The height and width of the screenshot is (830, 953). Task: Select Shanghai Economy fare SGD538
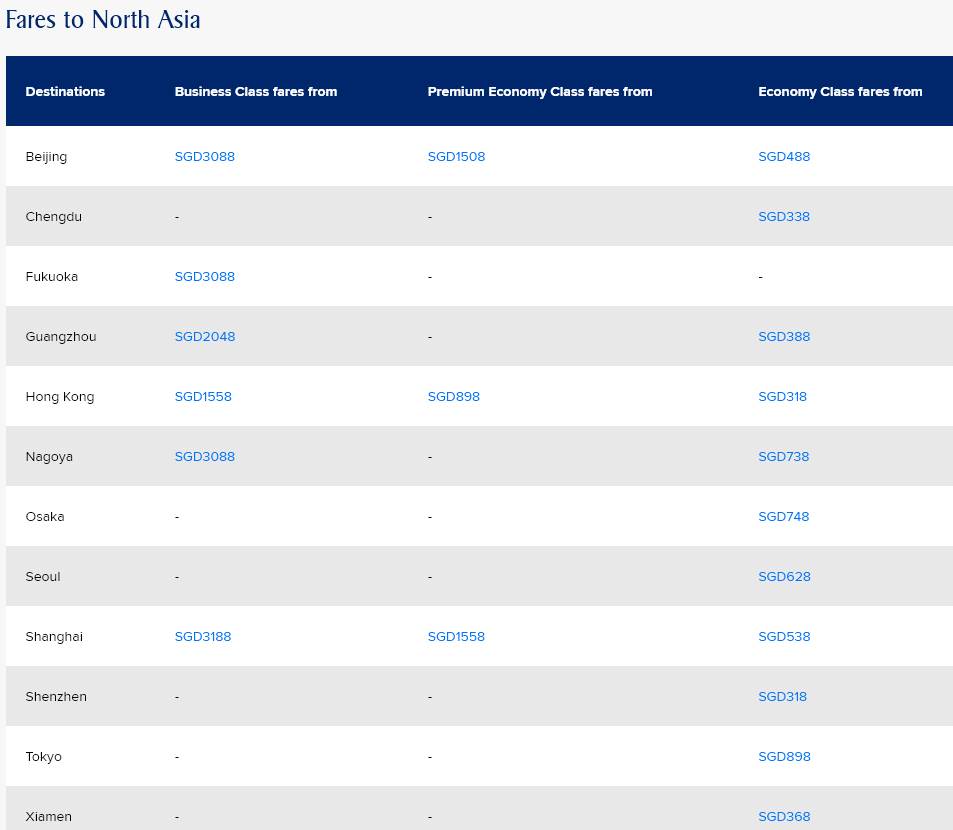pyautogui.click(x=784, y=637)
